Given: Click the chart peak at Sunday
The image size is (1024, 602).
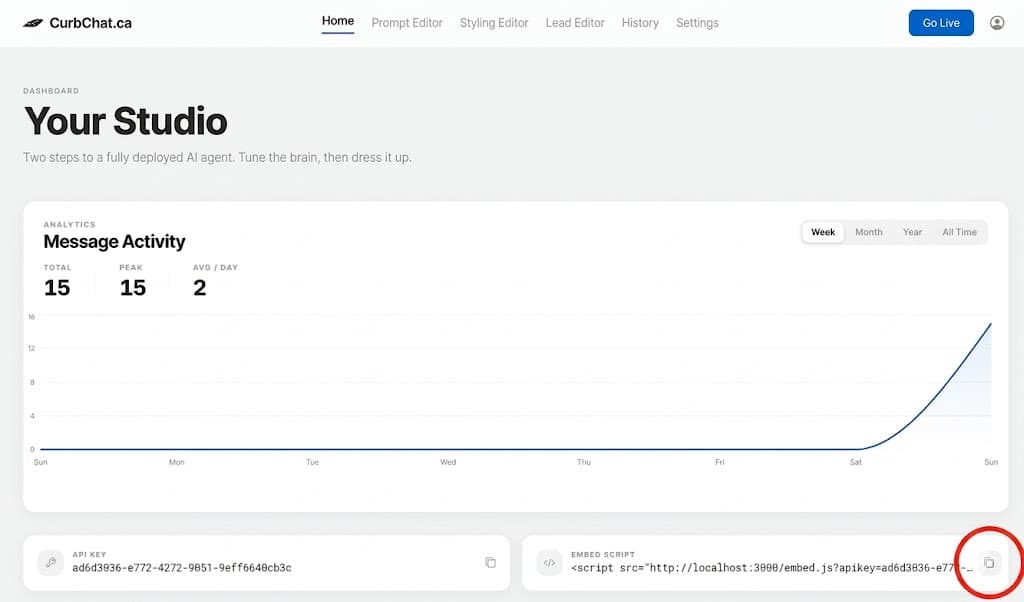Looking at the screenshot, I should 990,324.
